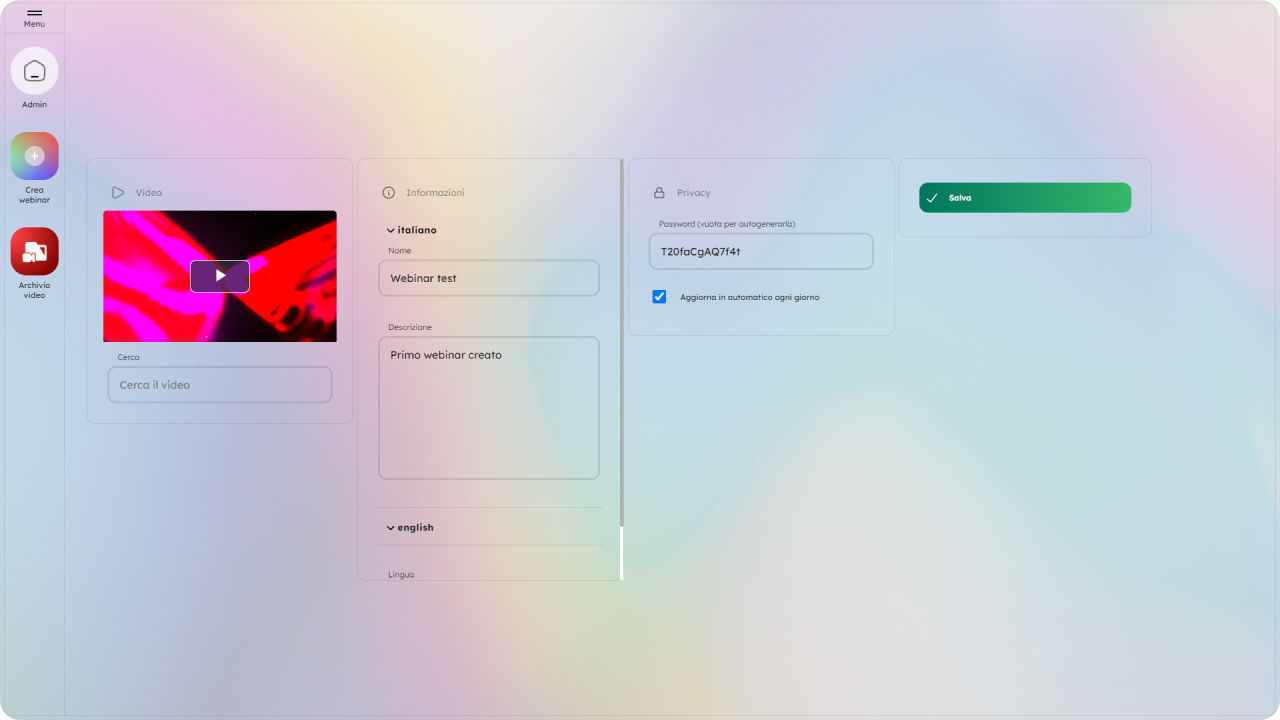Focus the Cerca il video search field

[220, 385]
